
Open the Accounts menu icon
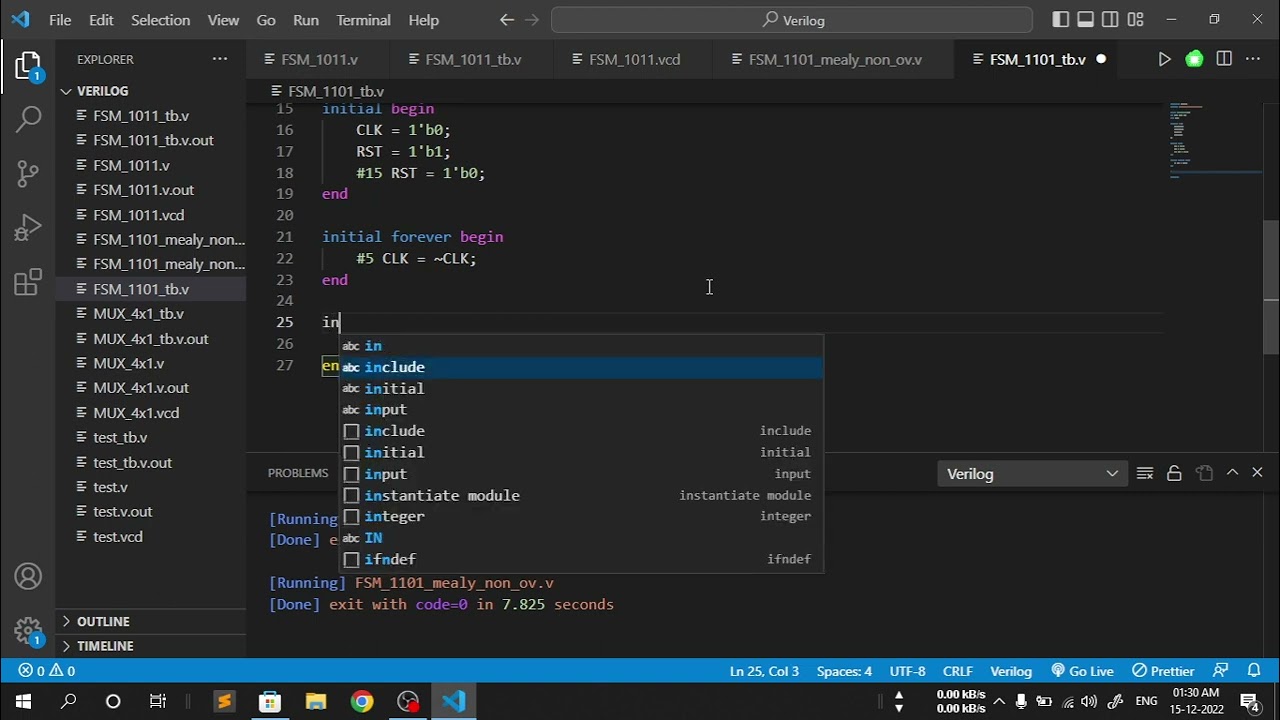coord(28,577)
